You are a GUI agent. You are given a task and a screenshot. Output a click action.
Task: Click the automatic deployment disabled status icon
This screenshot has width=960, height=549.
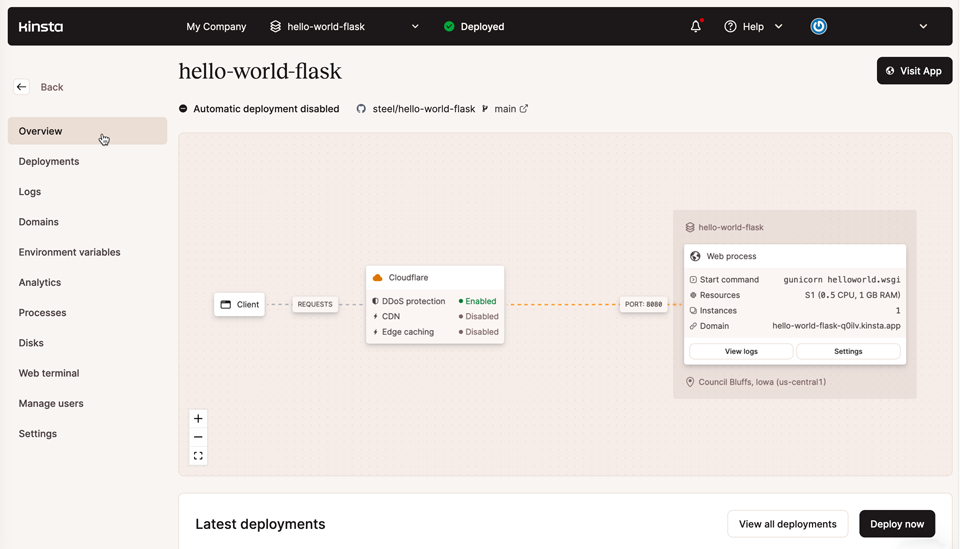183,109
